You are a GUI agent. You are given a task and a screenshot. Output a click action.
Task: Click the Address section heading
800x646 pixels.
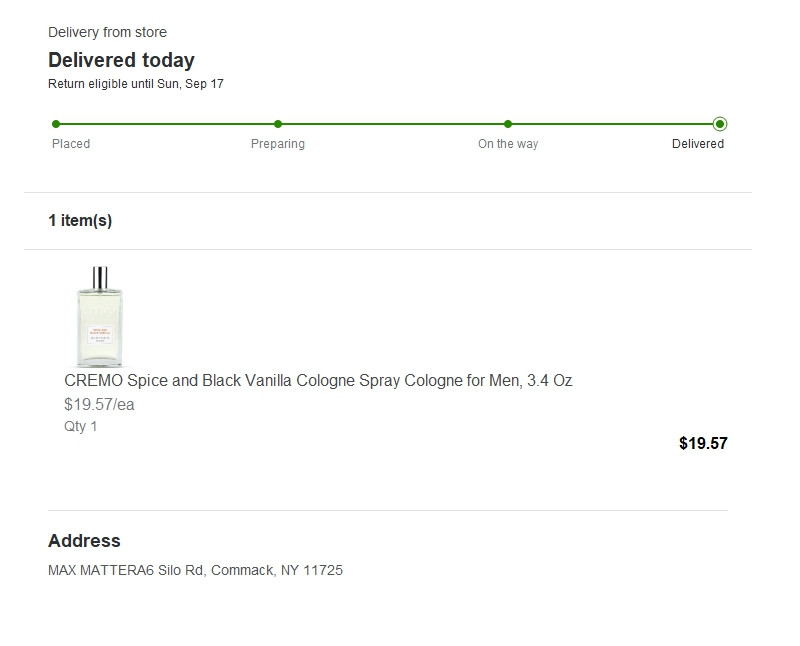(x=84, y=541)
